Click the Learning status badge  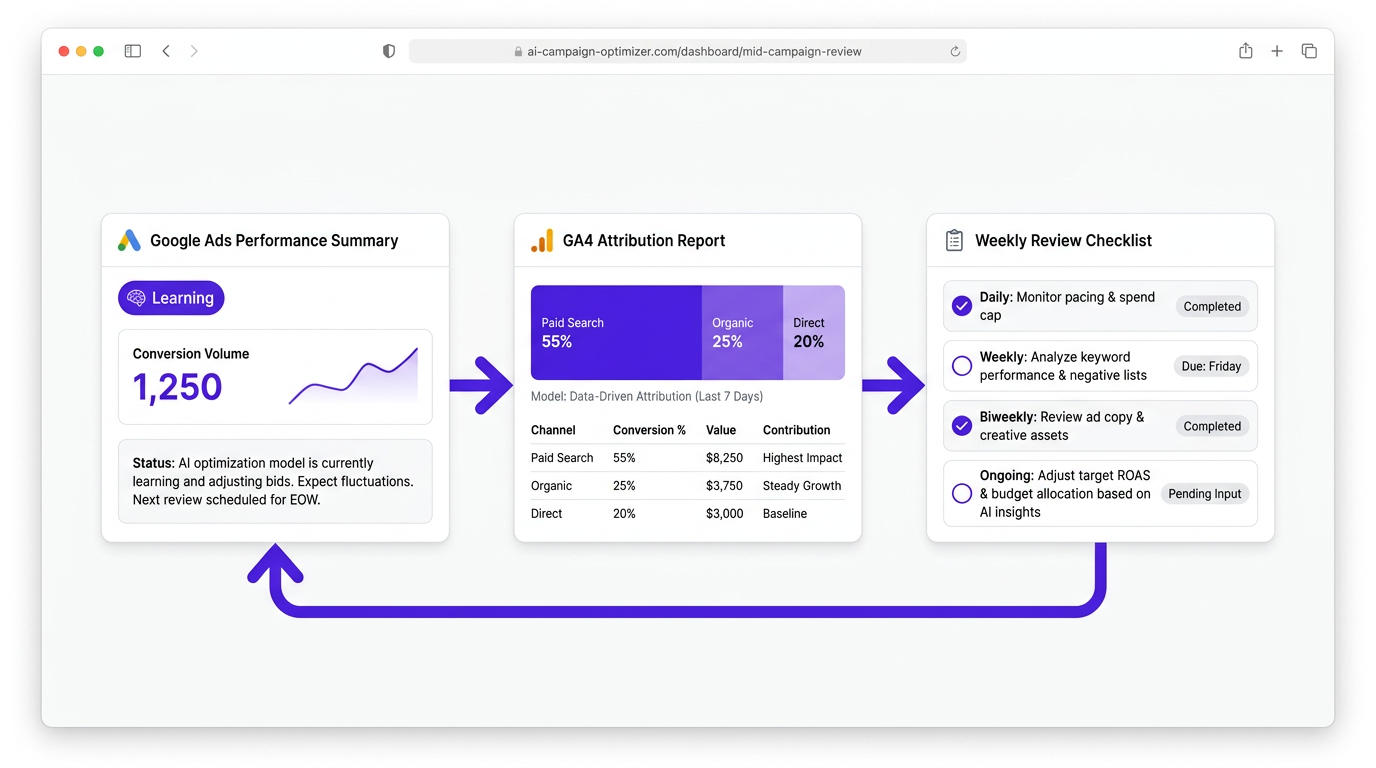(x=171, y=298)
